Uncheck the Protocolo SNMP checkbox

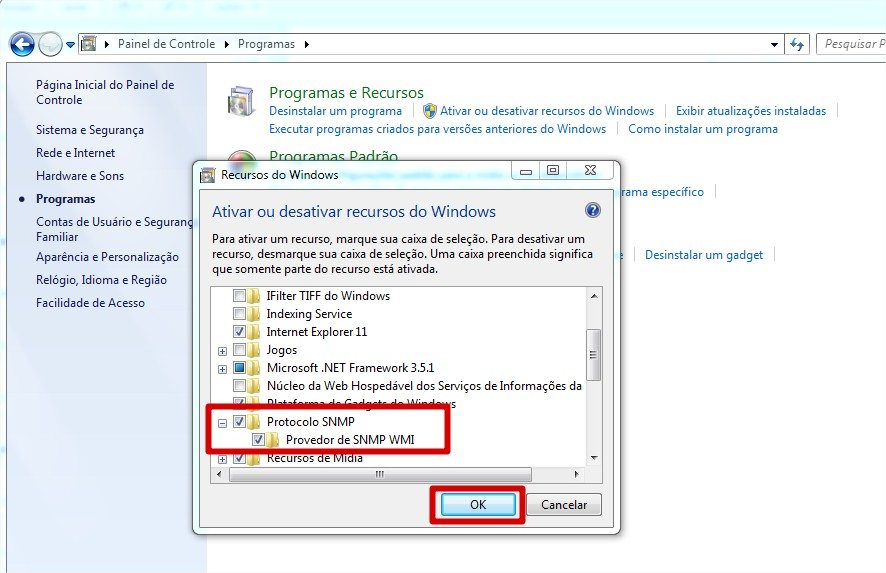[239, 422]
